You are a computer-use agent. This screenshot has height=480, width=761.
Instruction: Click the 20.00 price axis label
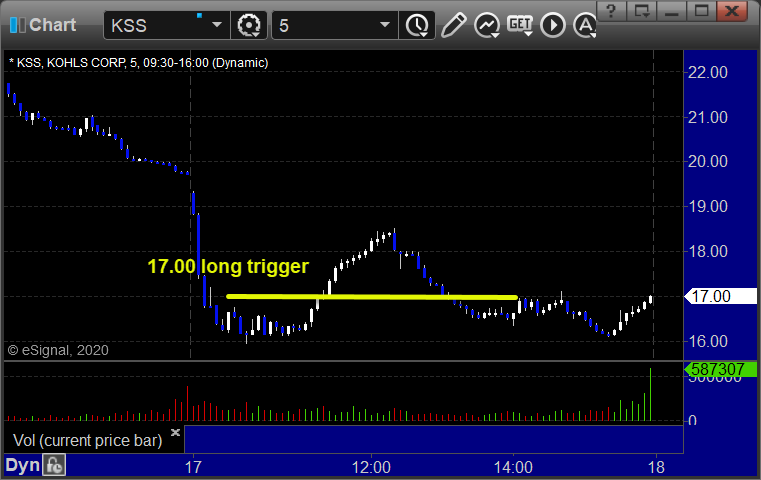(x=708, y=162)
